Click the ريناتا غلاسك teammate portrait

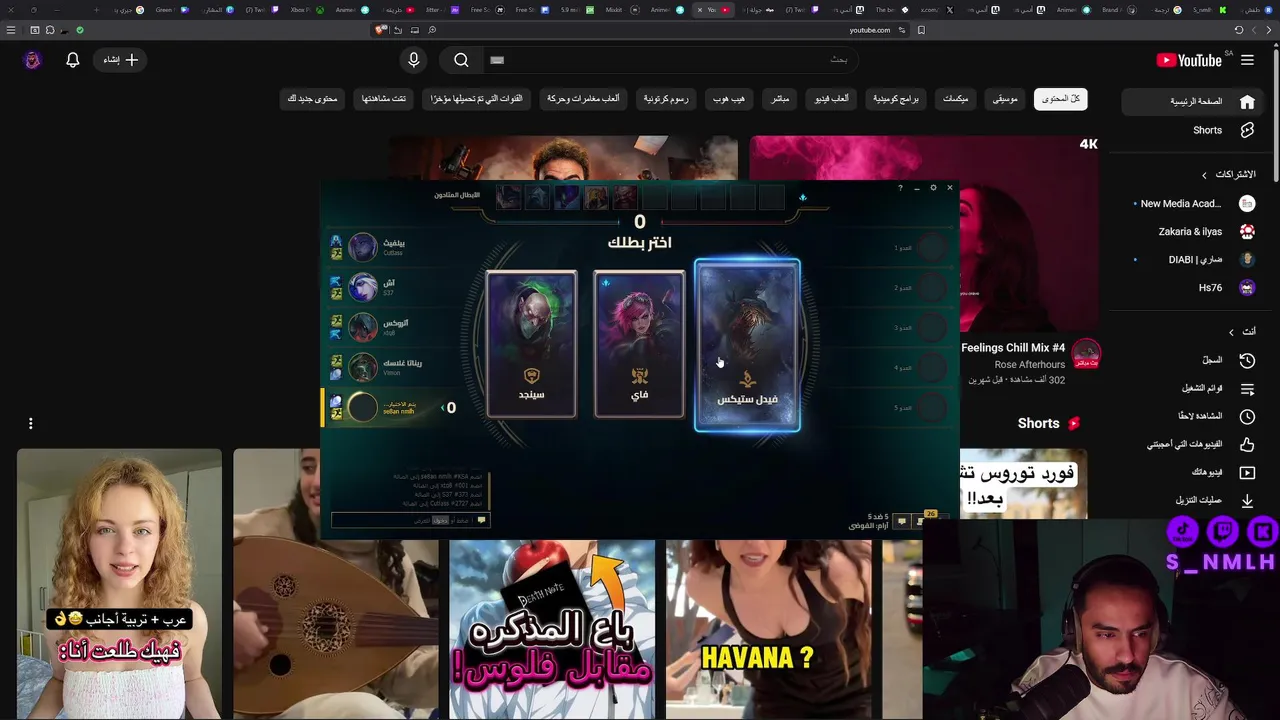click(363, 367)
